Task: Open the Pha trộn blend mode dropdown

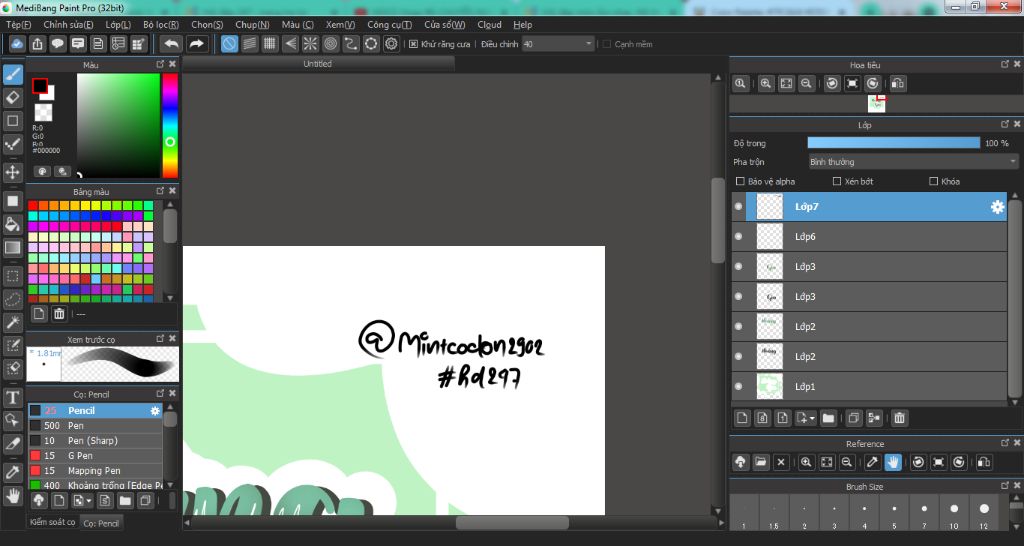Action: click(913, 161)
